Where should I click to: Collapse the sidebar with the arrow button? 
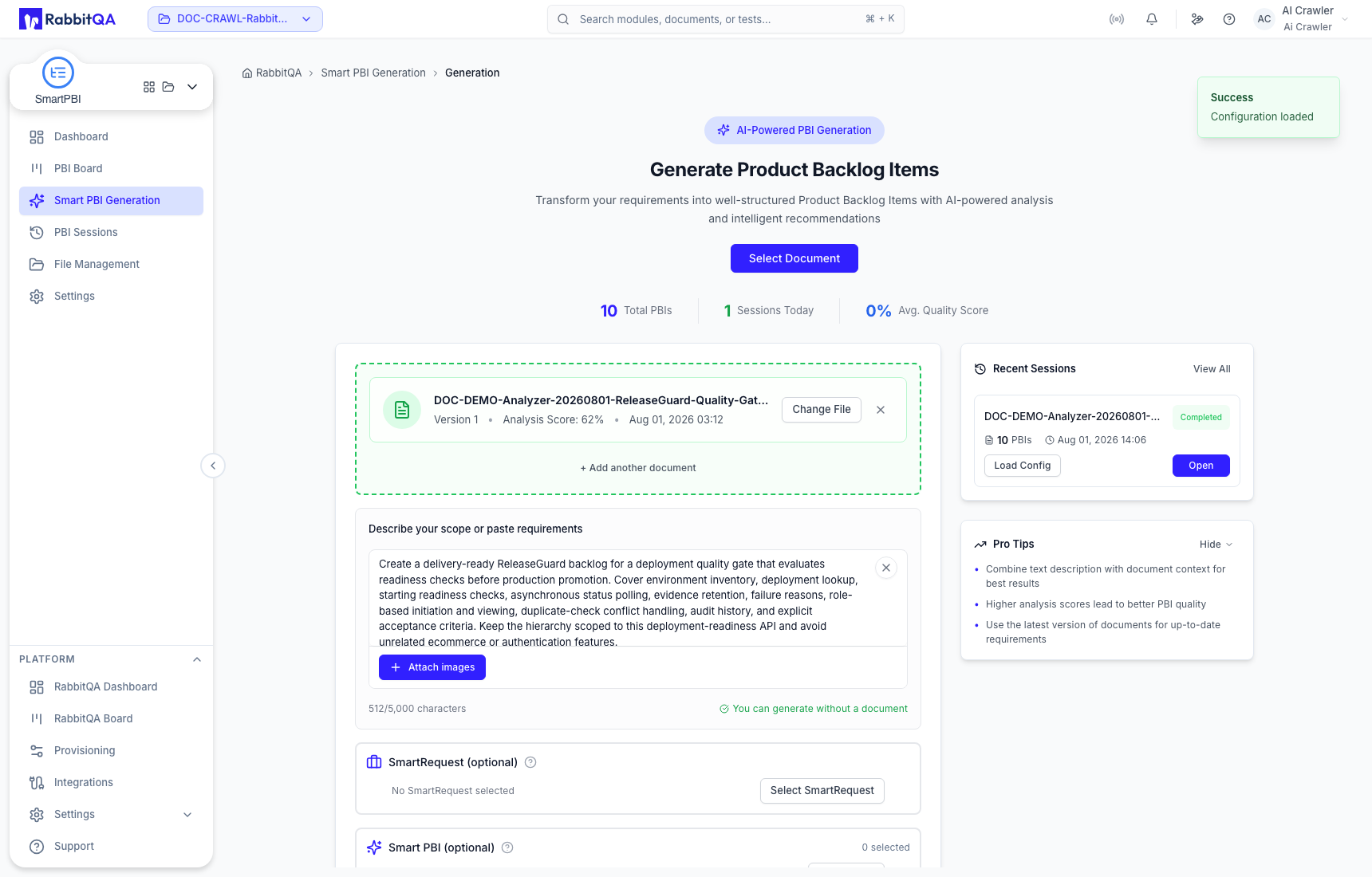(213, 466)
